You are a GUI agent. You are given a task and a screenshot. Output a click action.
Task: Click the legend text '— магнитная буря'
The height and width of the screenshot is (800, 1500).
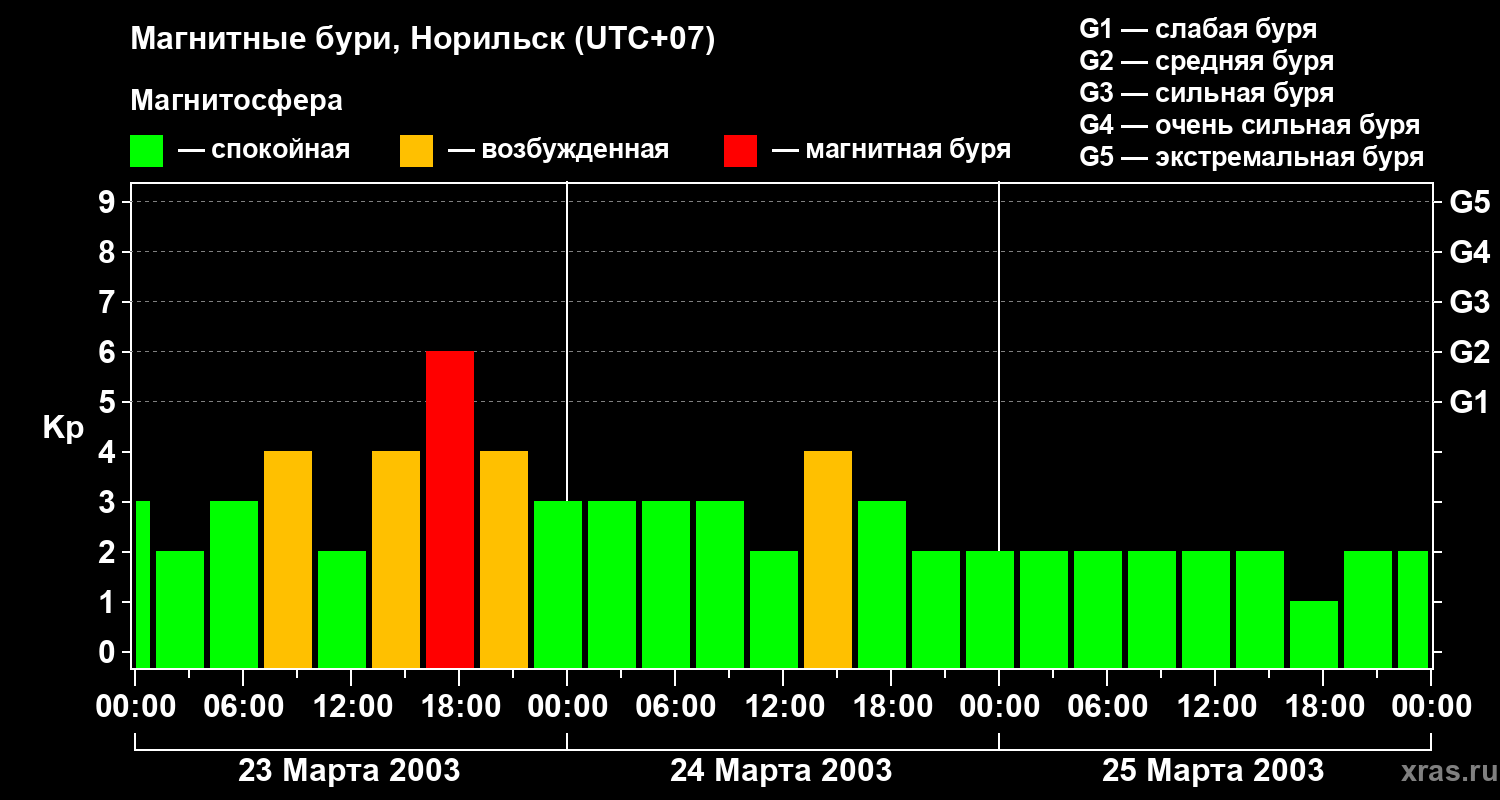[892, 150]
